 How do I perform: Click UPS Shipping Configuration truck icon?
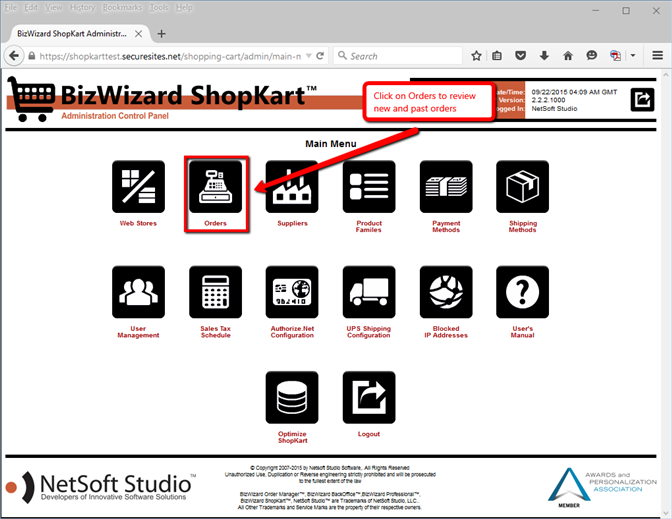coord(369,292)
